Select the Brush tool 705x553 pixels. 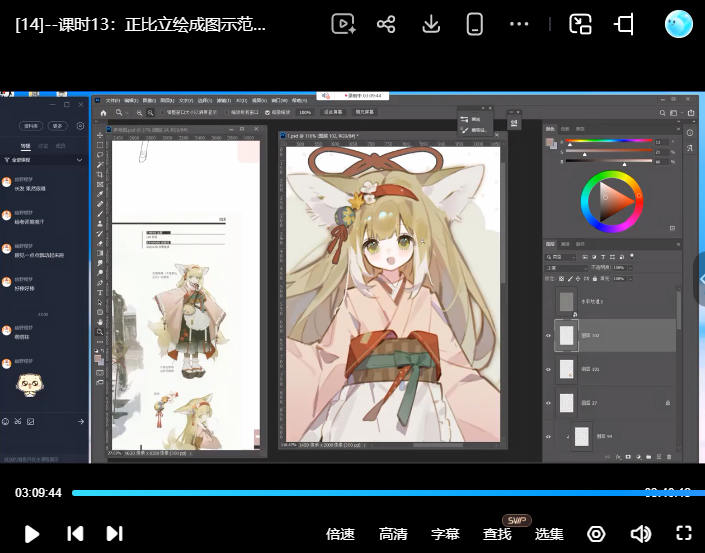pos(100,214)
